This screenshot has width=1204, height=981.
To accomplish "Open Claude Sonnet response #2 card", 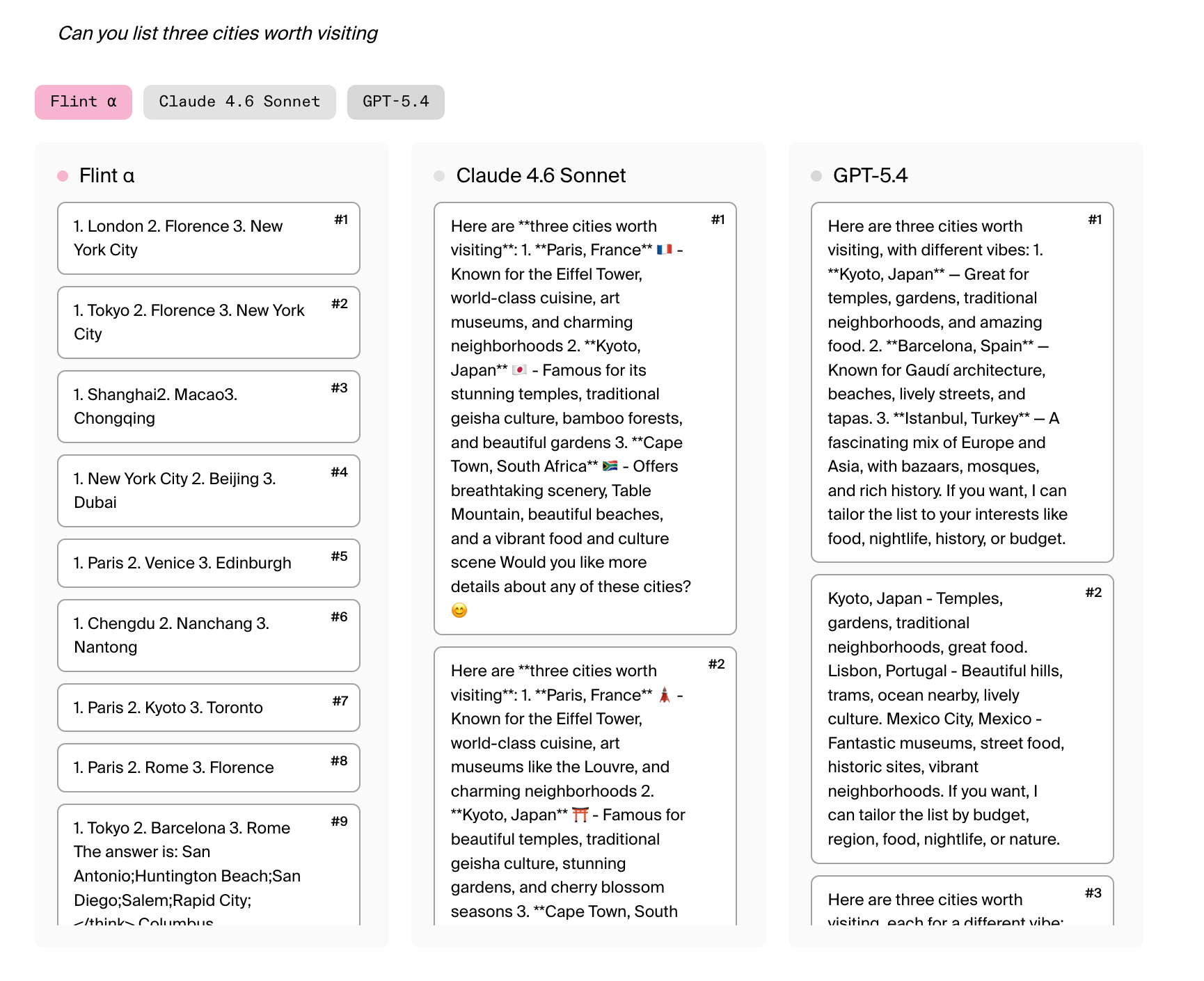I will pos(585,786).
